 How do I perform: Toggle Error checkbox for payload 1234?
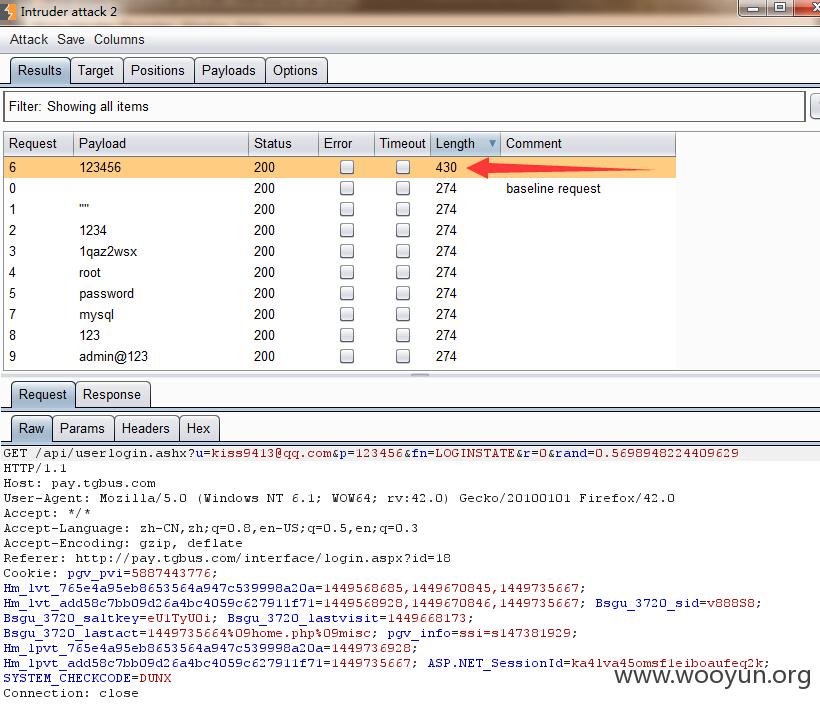click(x=347, y=230)
